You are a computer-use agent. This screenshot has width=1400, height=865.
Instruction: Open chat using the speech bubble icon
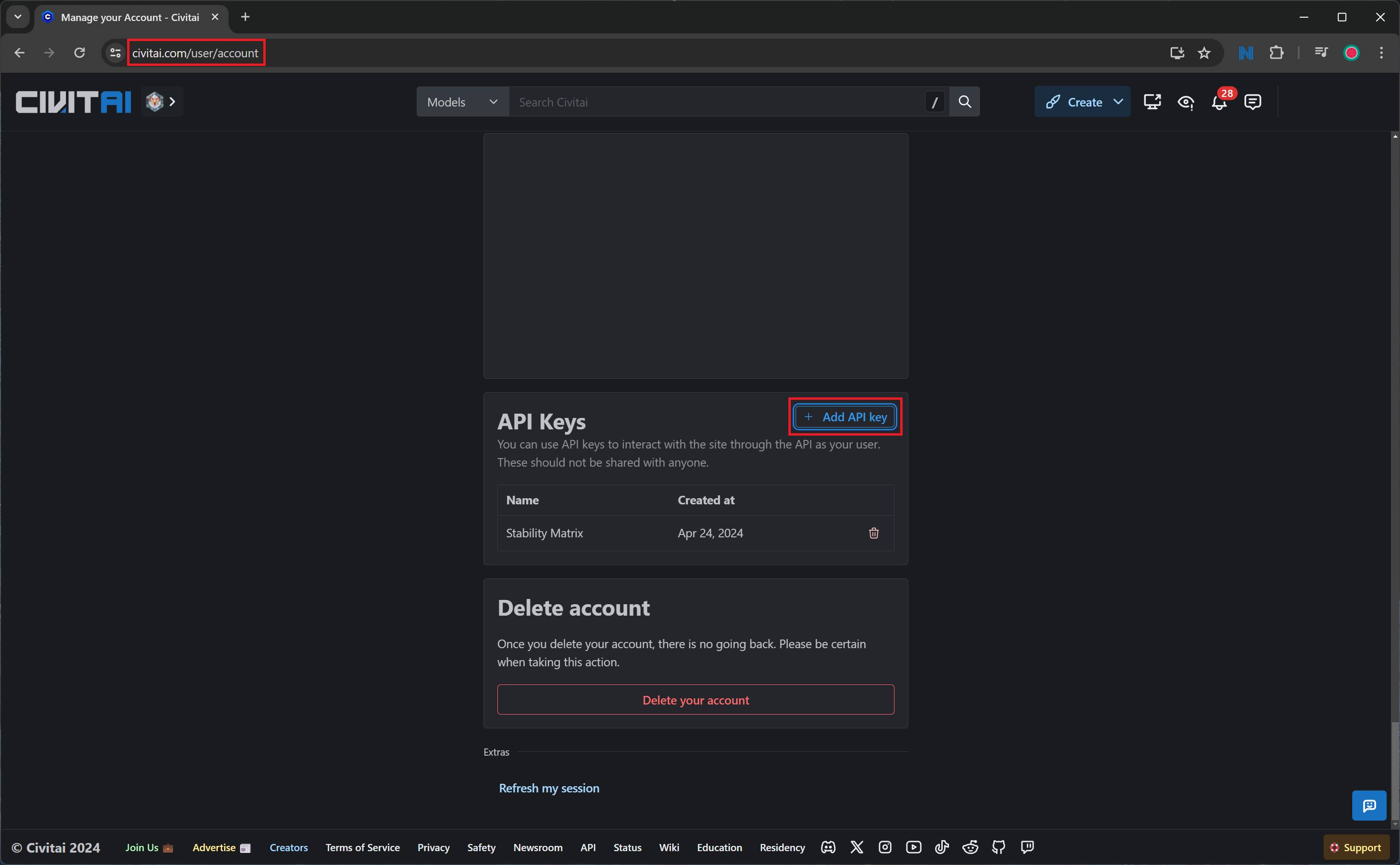pos(1252,102)
